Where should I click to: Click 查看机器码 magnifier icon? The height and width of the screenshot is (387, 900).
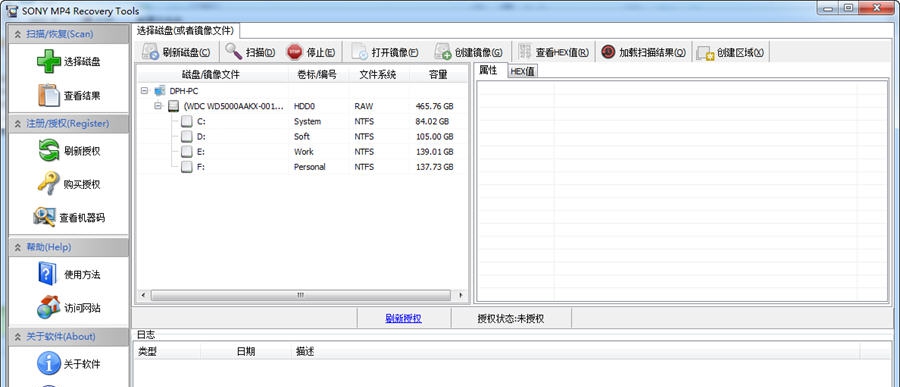point(44,218)
